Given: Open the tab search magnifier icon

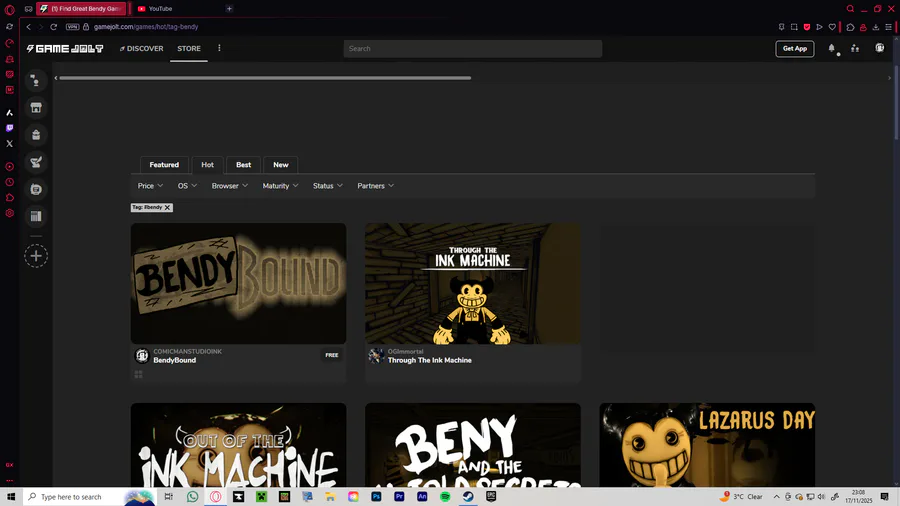Looking at the screenshot, I should (850, 9).
